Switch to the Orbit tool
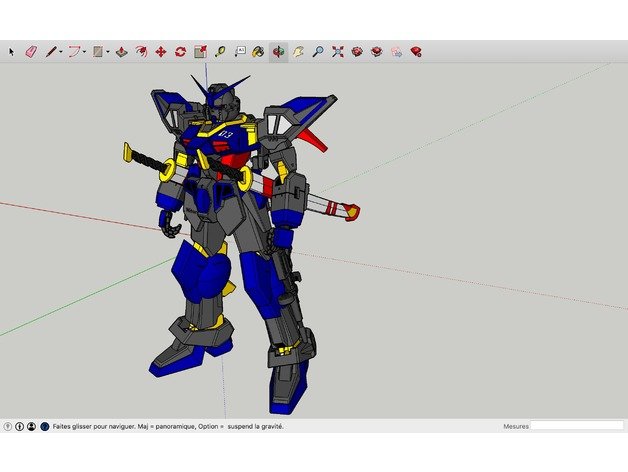The height and width of the screenshot is (472, 628). click(277, 51)
